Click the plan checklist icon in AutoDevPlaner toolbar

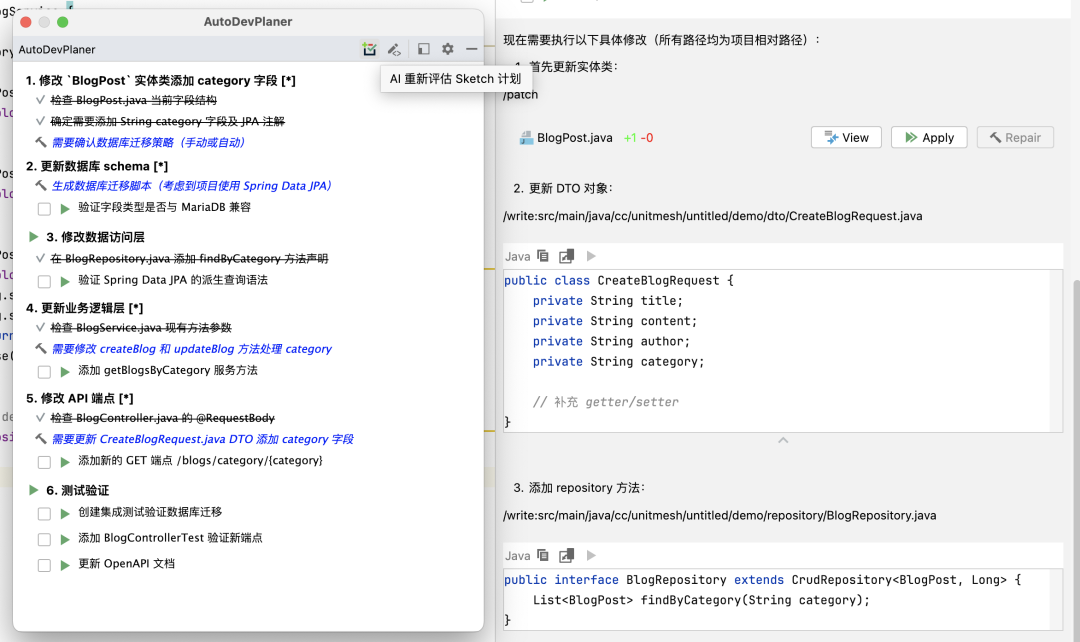click(368, 48)
